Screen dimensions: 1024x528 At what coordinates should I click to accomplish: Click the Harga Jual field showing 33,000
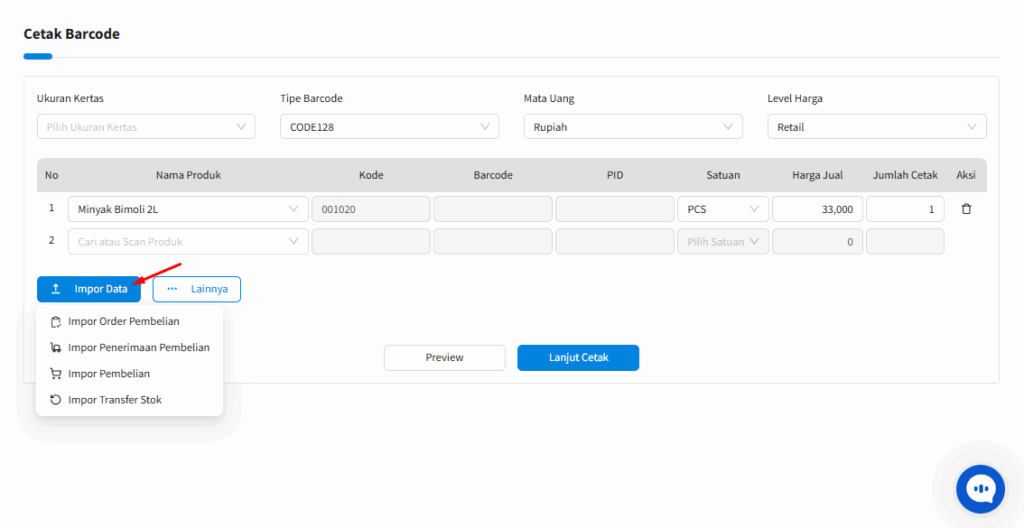pyautogui.click(x=817, y=209)
